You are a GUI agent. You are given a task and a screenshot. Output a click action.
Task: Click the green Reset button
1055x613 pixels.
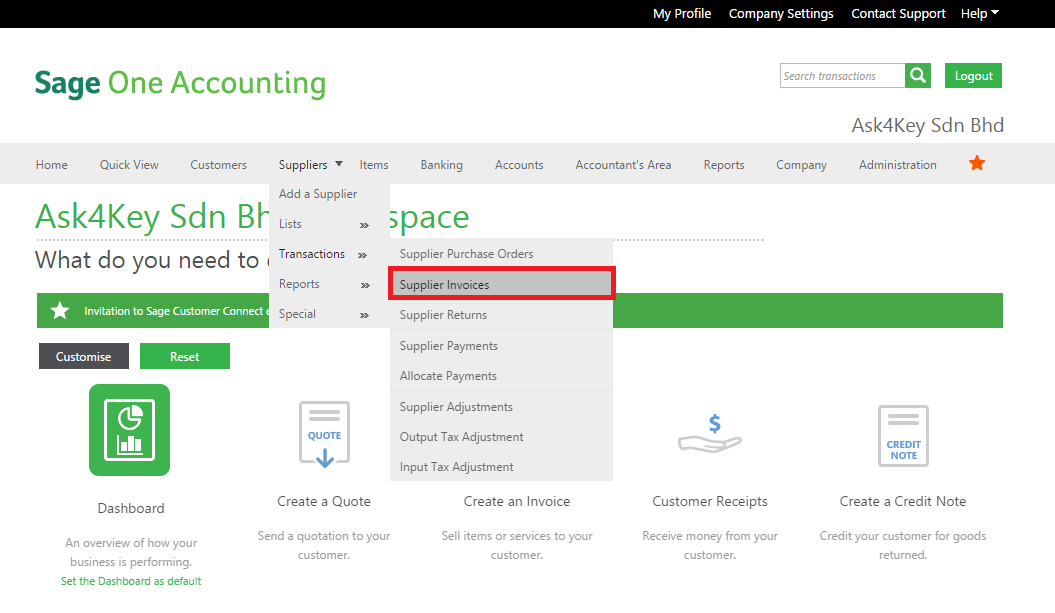(x=184, y=356)
